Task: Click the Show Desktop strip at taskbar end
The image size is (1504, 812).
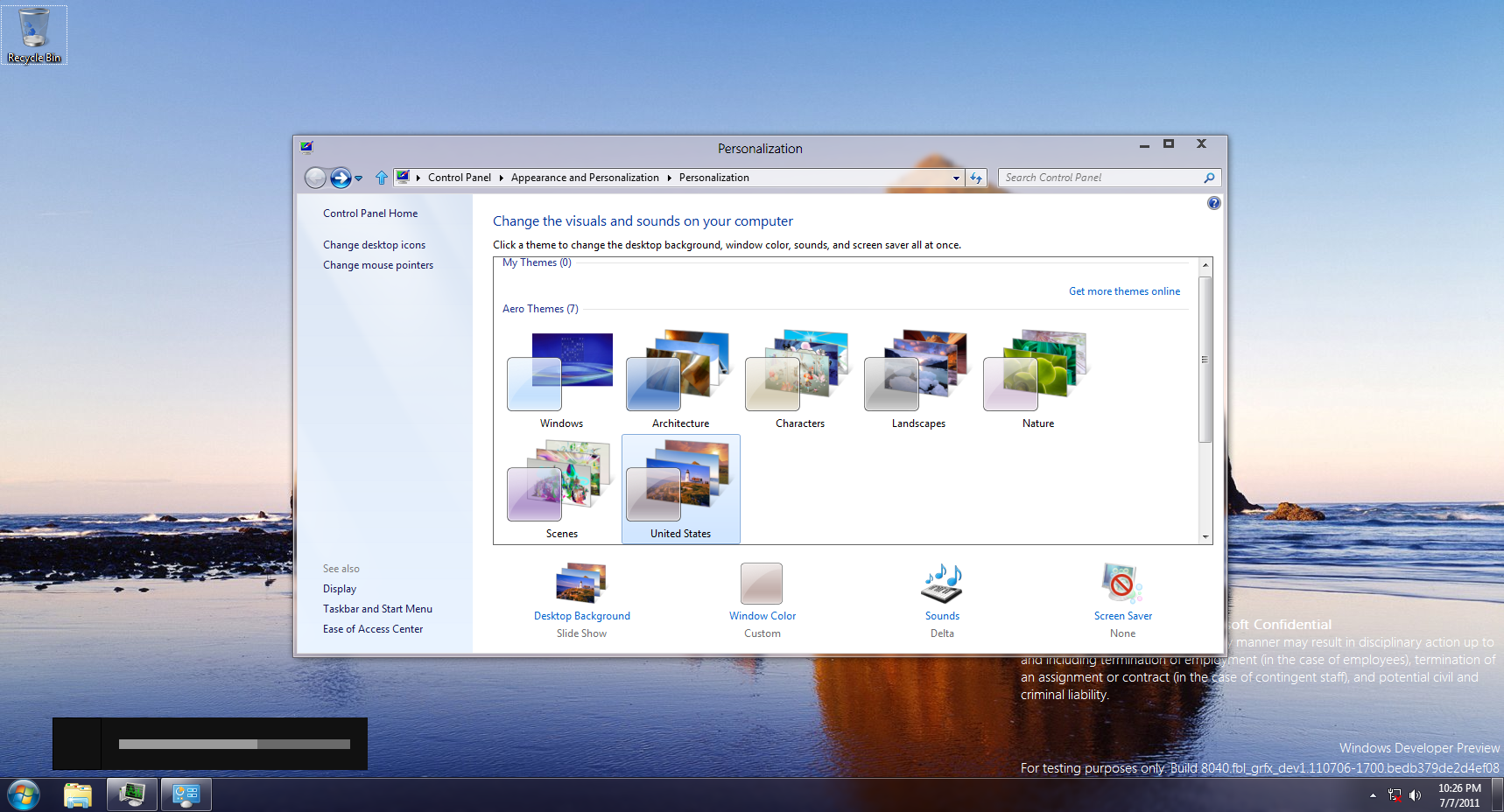Action: 1498,795
